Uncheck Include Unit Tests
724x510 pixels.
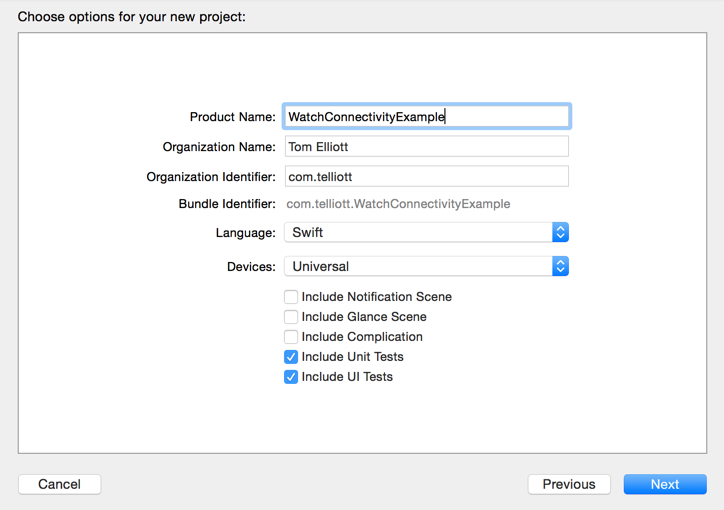pos(291,357)
